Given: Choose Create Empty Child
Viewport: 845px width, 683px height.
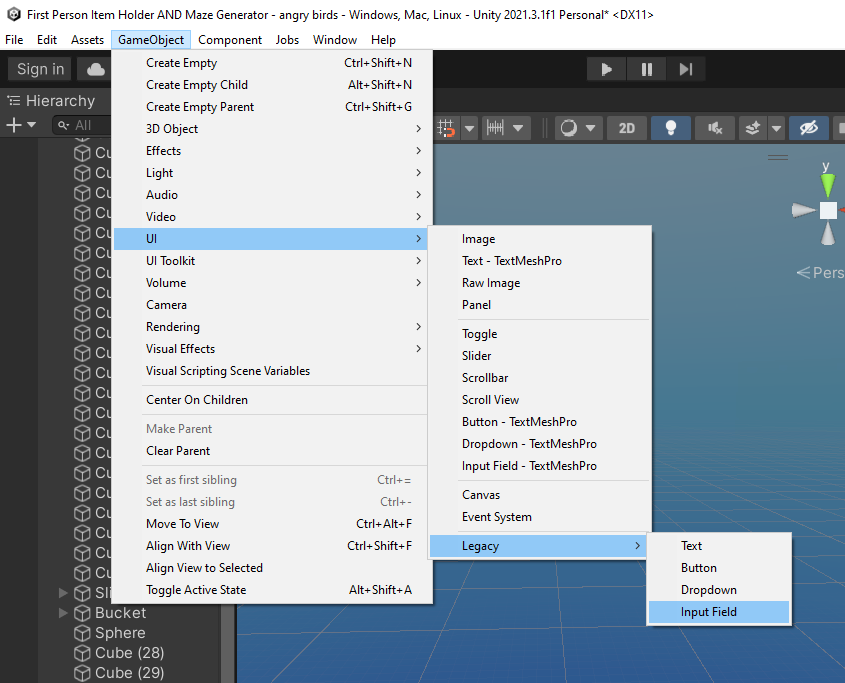Looking at the screenshot, I should click(272, 85).
